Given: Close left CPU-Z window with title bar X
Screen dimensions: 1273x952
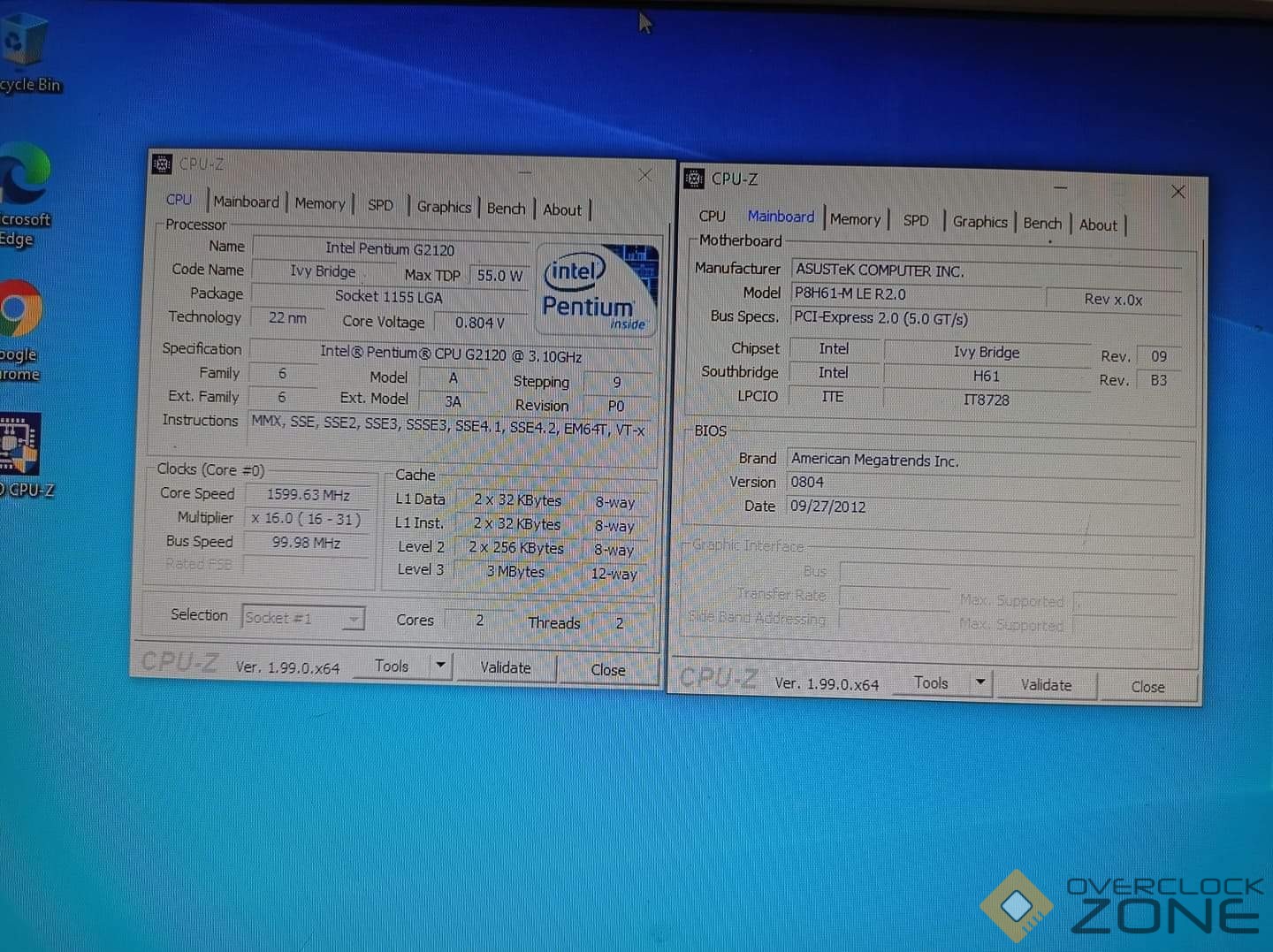Looking at the screenshot, I should pyautogui.click(x=644, y=175).
